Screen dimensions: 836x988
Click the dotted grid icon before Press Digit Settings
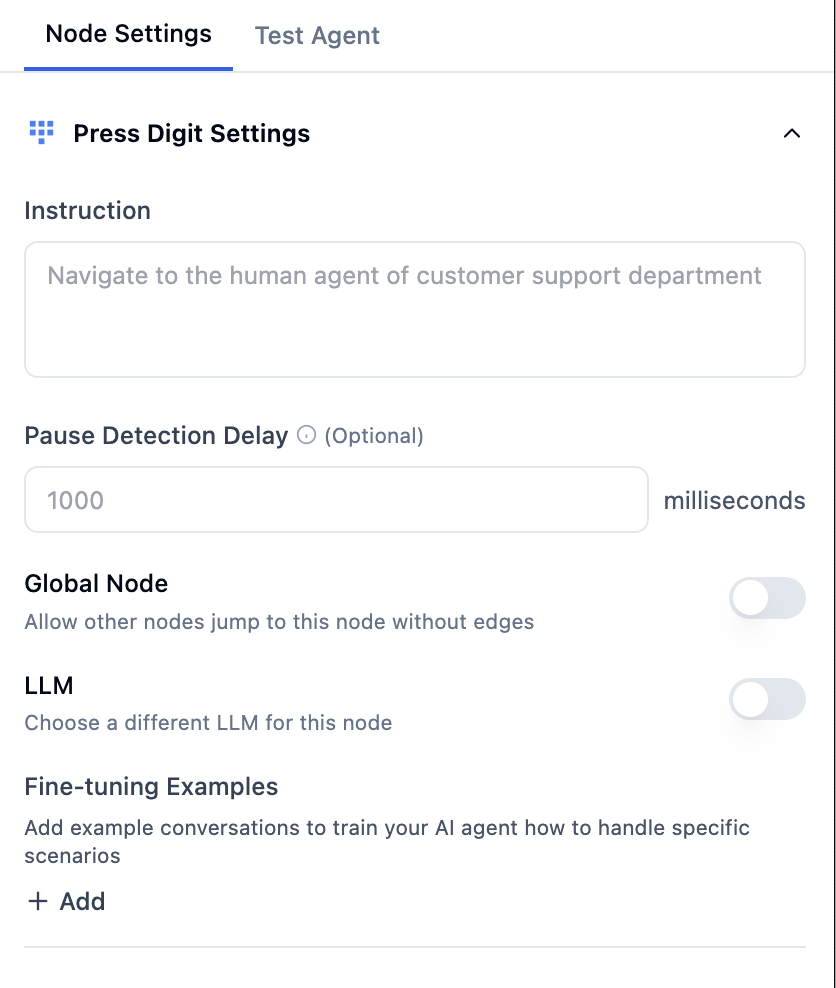[40, 133]
